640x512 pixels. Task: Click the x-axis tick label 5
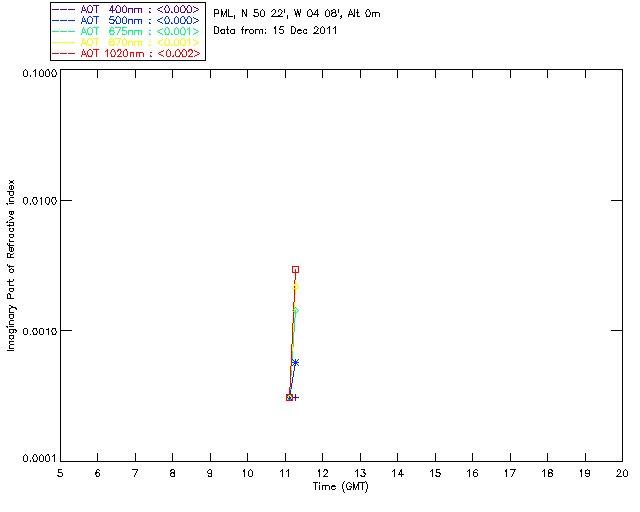coord(60,473)
